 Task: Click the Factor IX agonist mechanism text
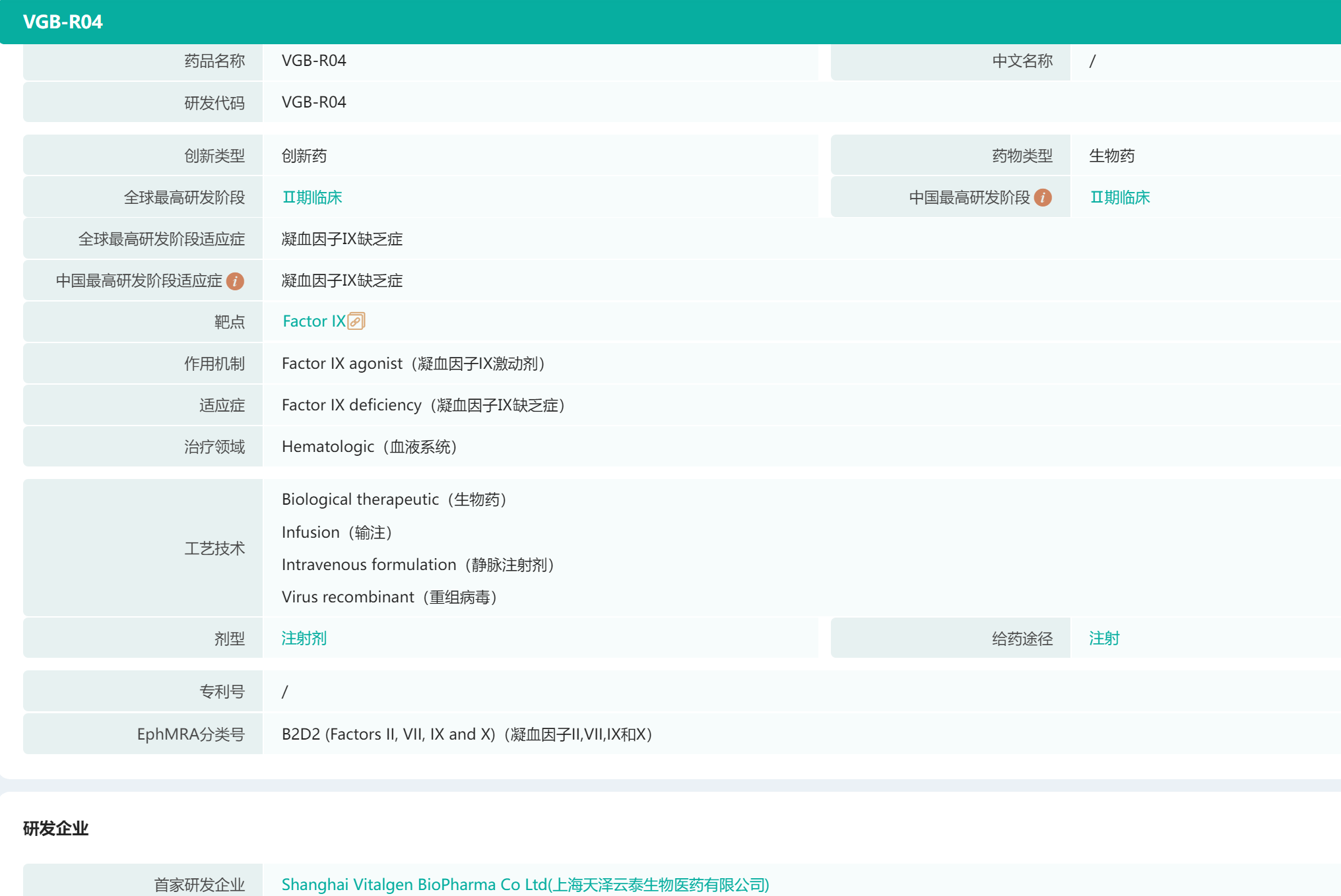click(x=414, y=363)
